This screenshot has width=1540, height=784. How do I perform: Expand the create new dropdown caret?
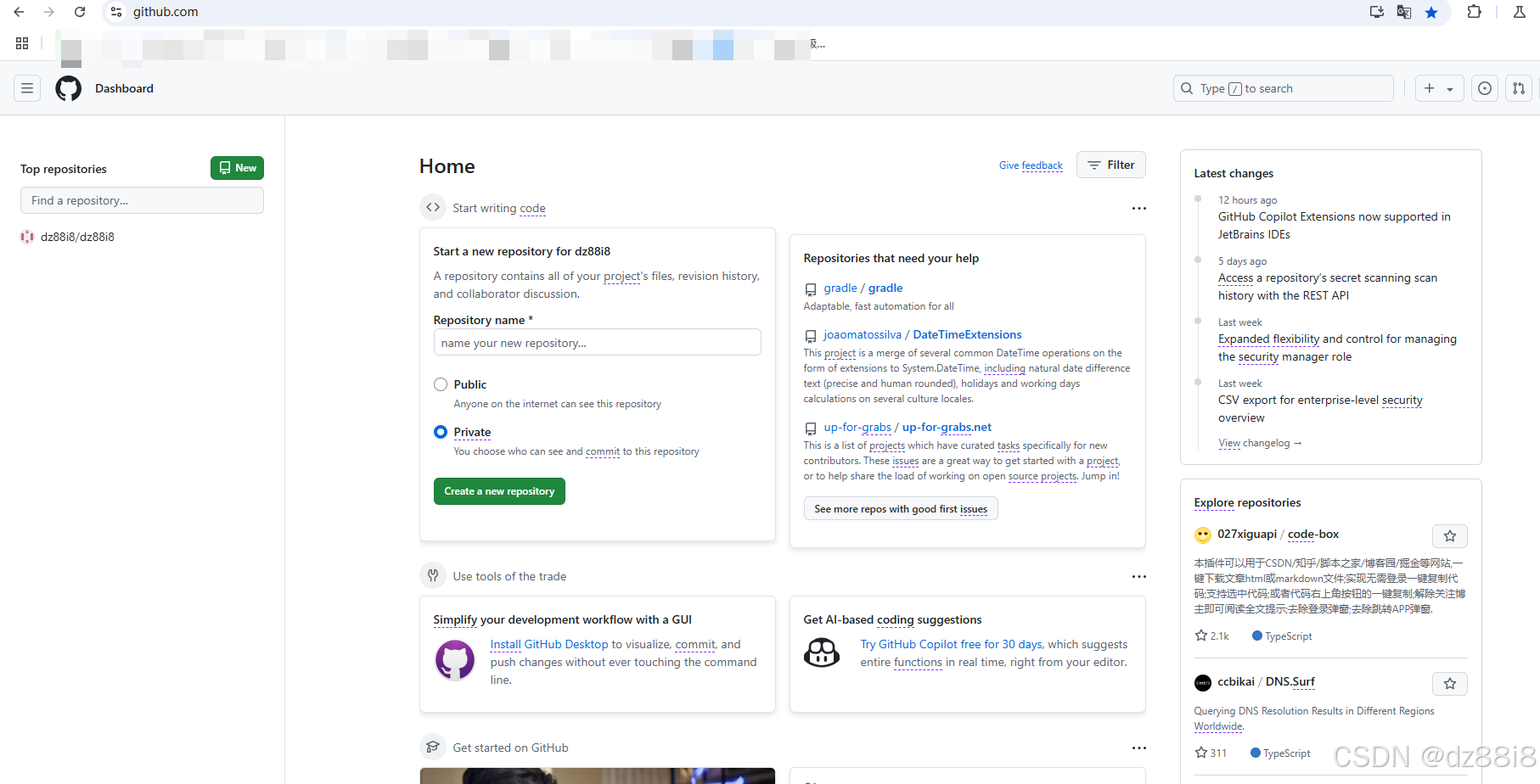click(1450, 89)
